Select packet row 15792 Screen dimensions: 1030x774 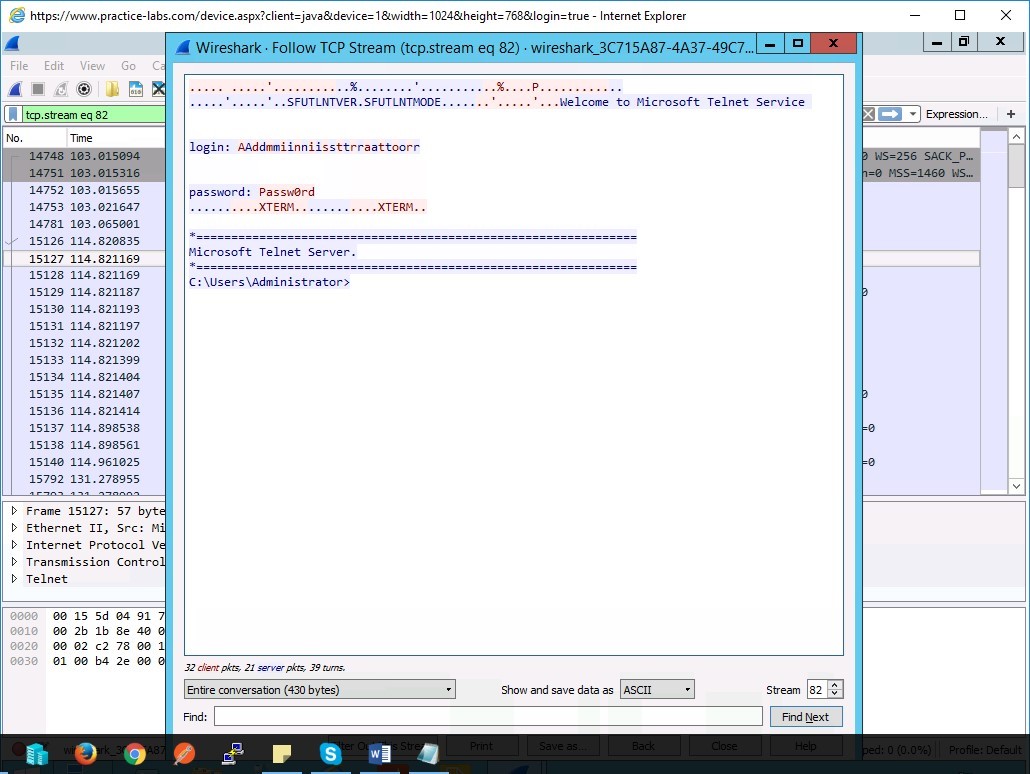tap(84, 479)
